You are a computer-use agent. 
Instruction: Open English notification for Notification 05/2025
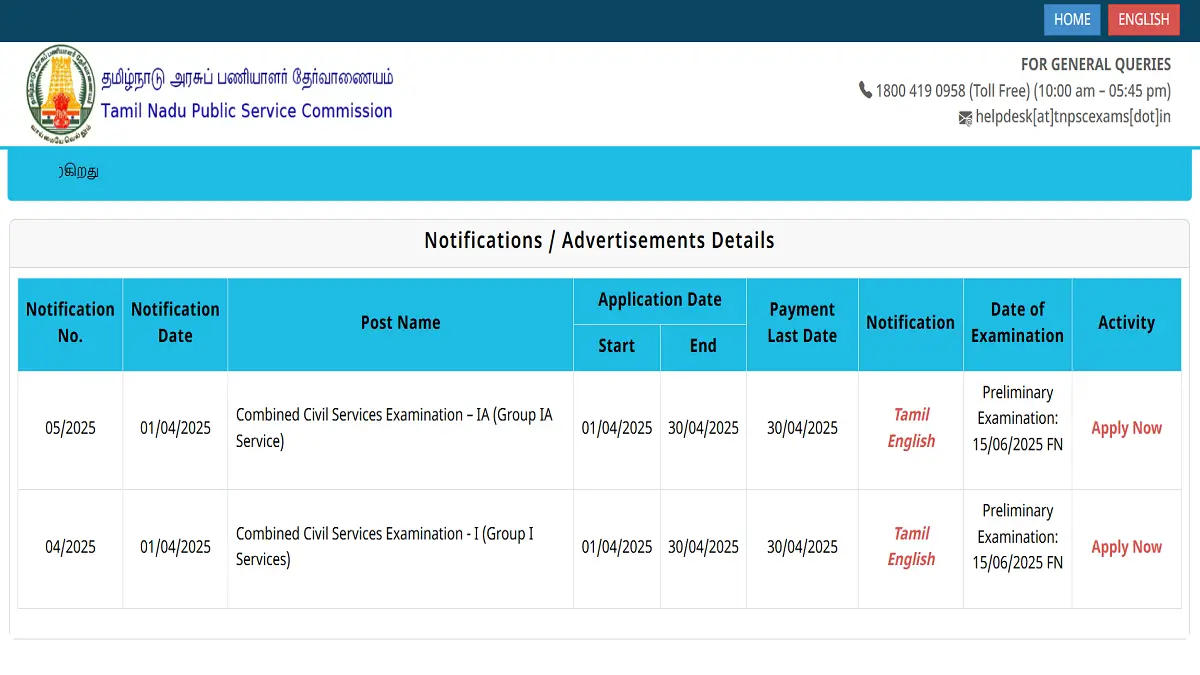[911, 441]
